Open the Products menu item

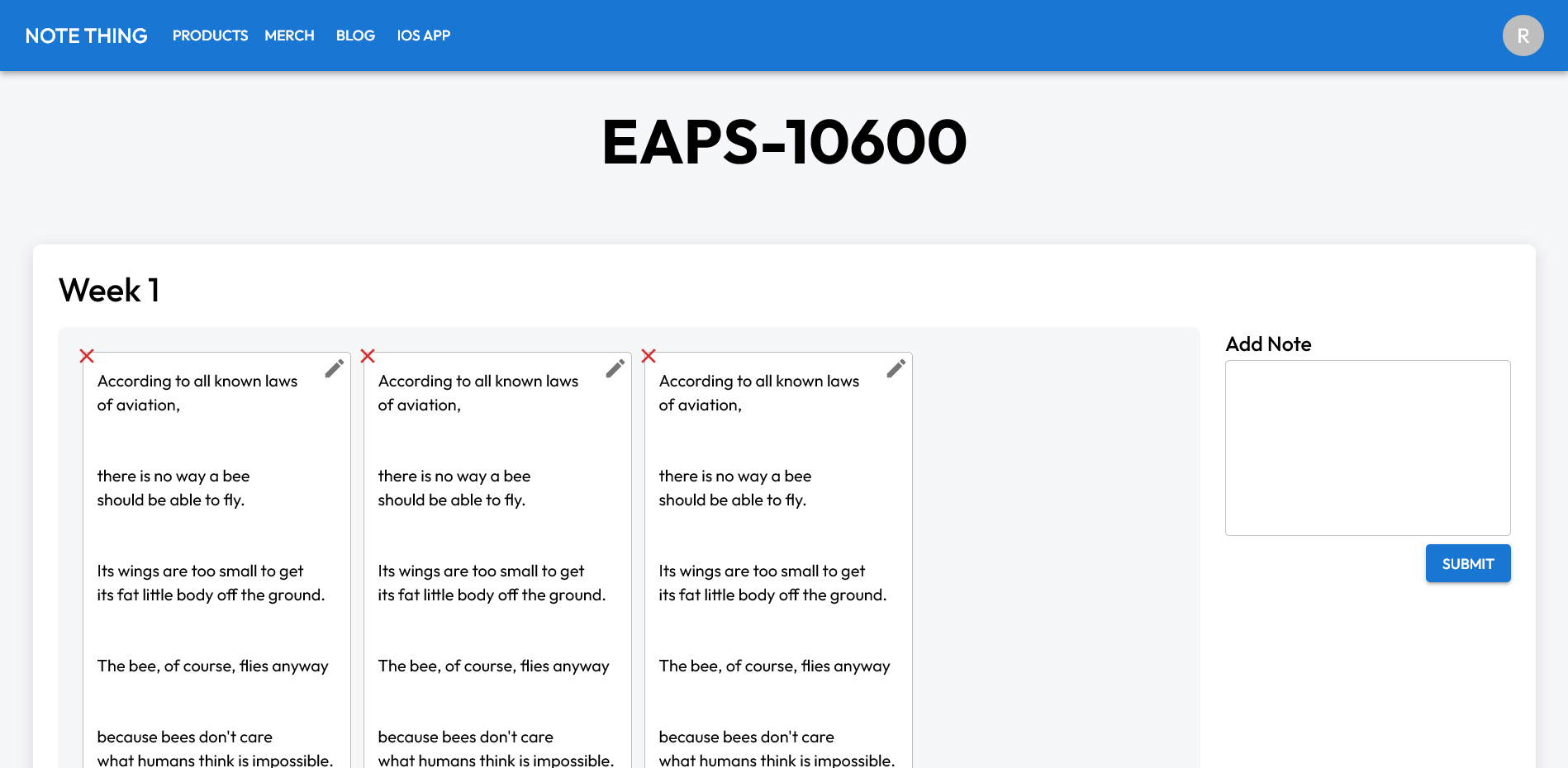tap(210, 36)
